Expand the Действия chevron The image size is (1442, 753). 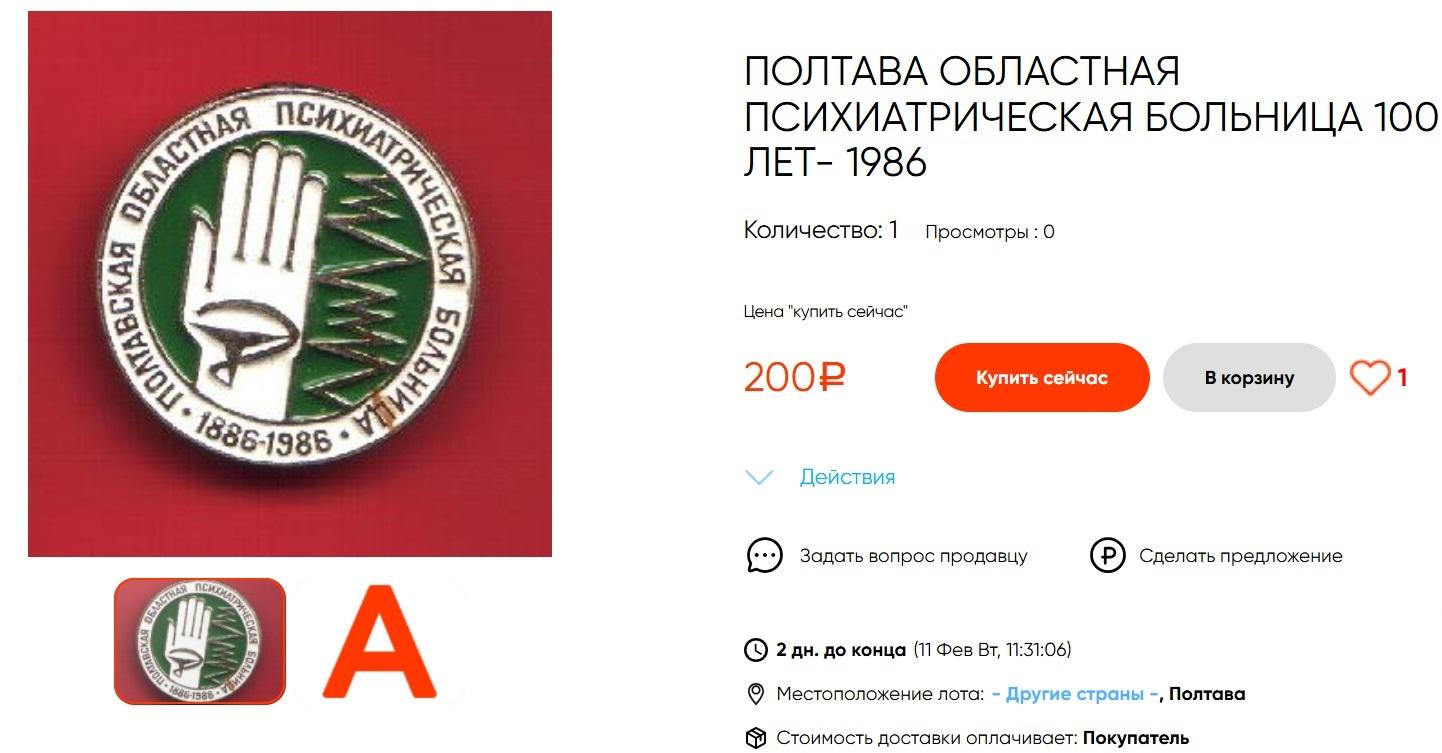(760, 477)
